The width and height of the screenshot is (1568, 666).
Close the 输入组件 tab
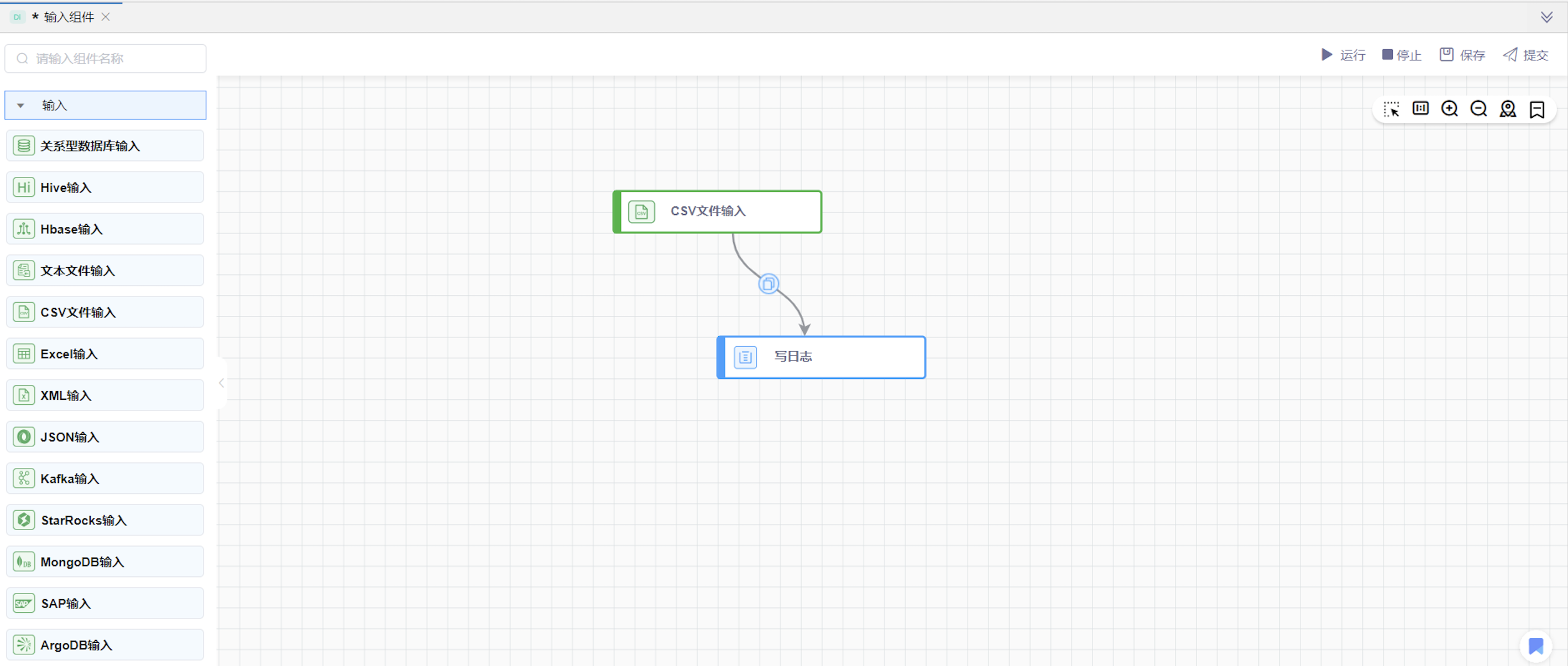click(x=106, y=17)
